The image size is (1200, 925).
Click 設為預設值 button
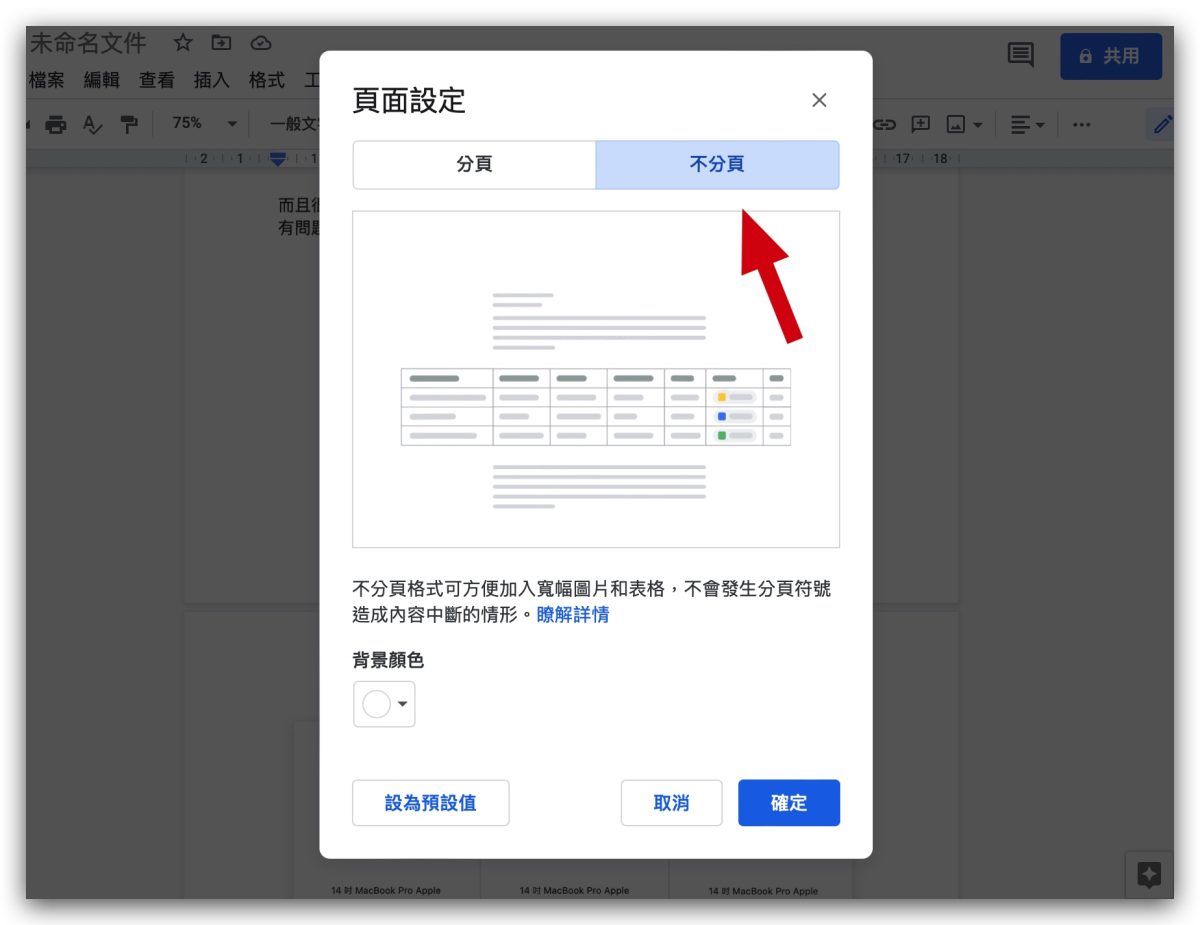(x=431, y=803)
